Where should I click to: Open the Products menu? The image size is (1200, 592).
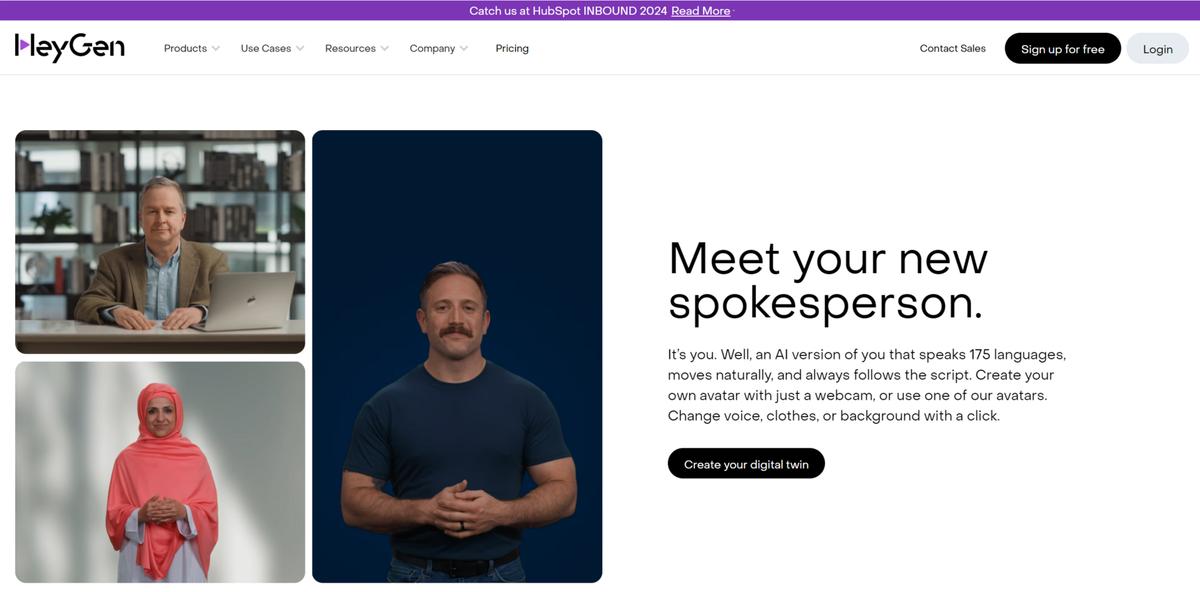tap(185, 48)
